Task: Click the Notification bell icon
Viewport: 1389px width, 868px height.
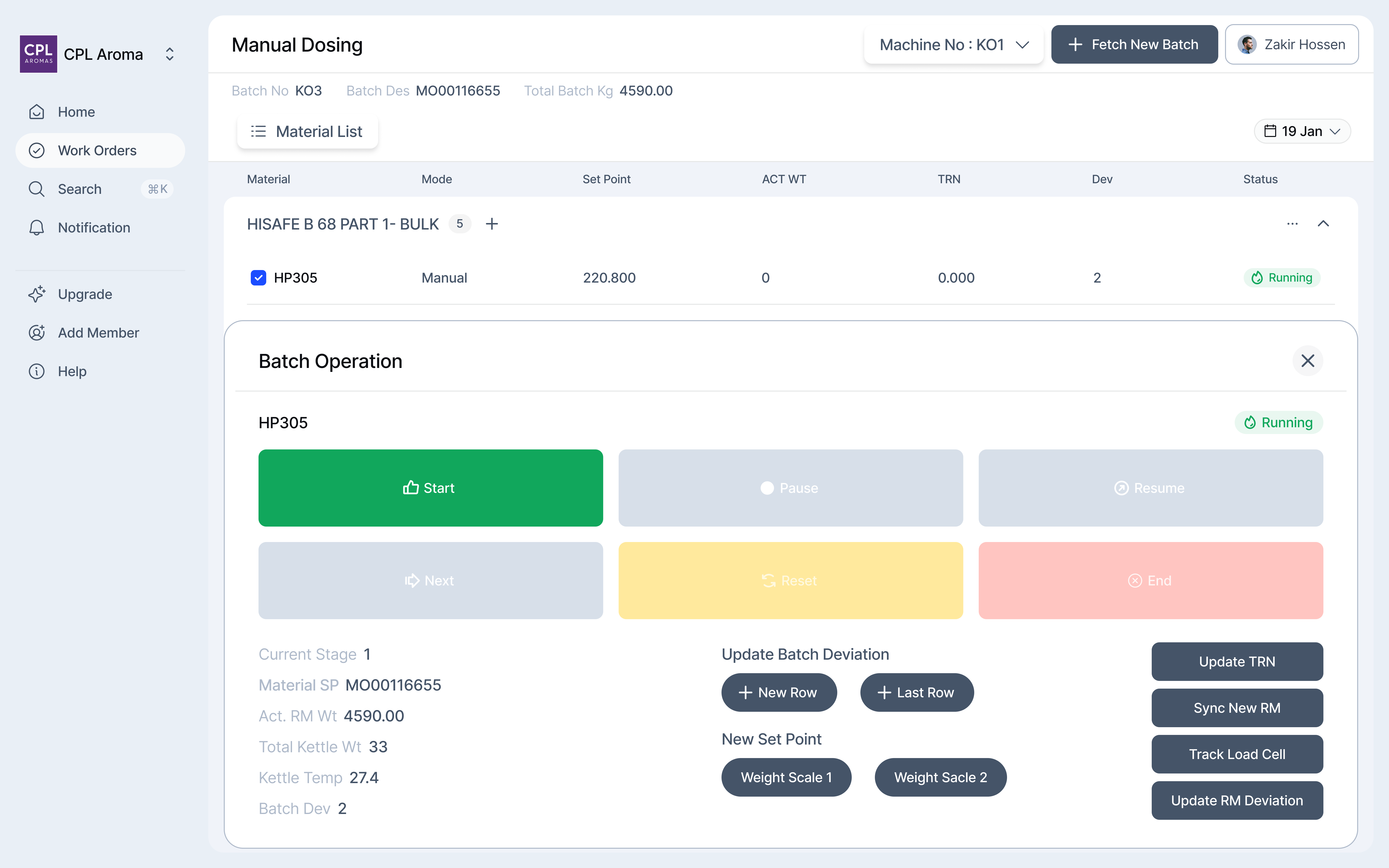Action: [37, 227]
